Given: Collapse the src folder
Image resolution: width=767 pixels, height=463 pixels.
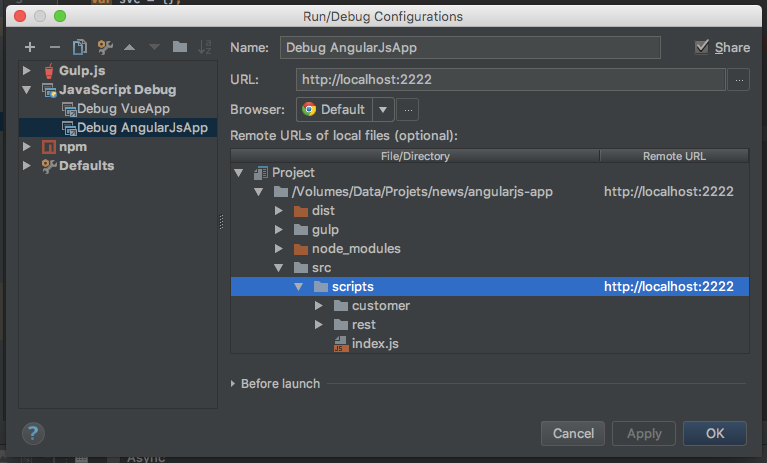Looking at the screenshot, I should pos(279,268).
